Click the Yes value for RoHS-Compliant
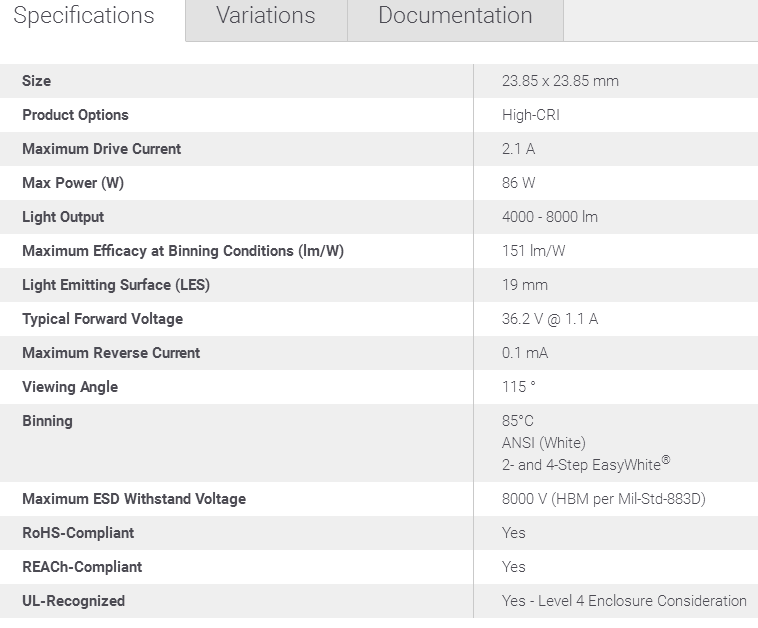Viewport: 758px width, 628px height. coord(513,533)
